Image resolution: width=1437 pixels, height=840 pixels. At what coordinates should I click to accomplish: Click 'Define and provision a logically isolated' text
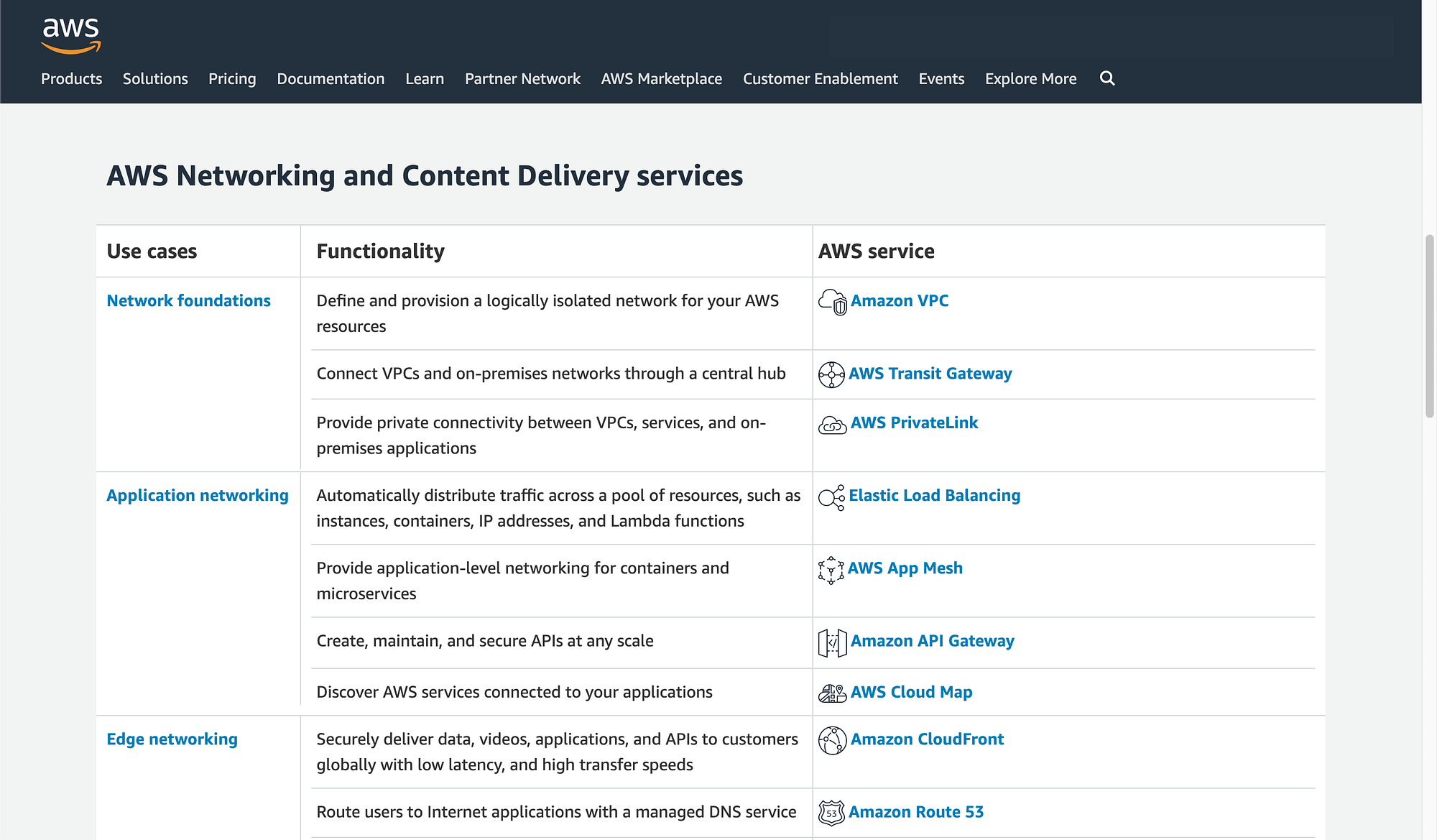point(547,313)
